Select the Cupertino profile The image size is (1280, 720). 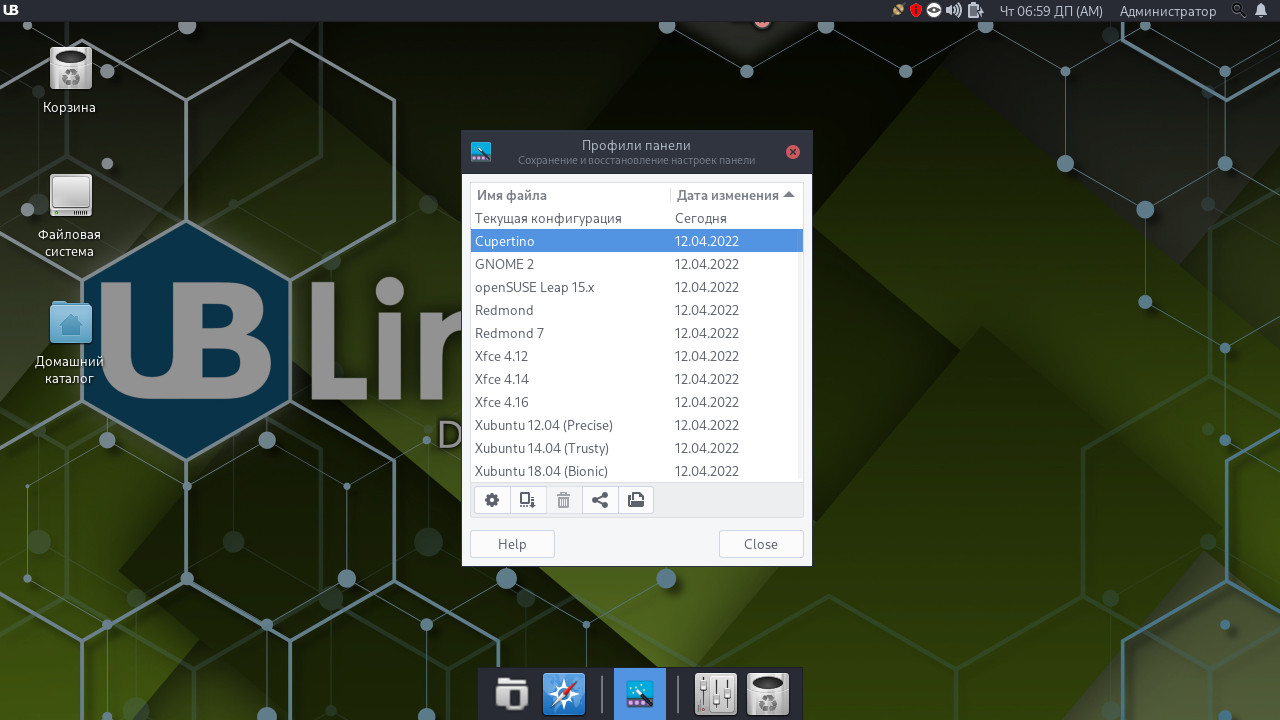coord(637,241)
